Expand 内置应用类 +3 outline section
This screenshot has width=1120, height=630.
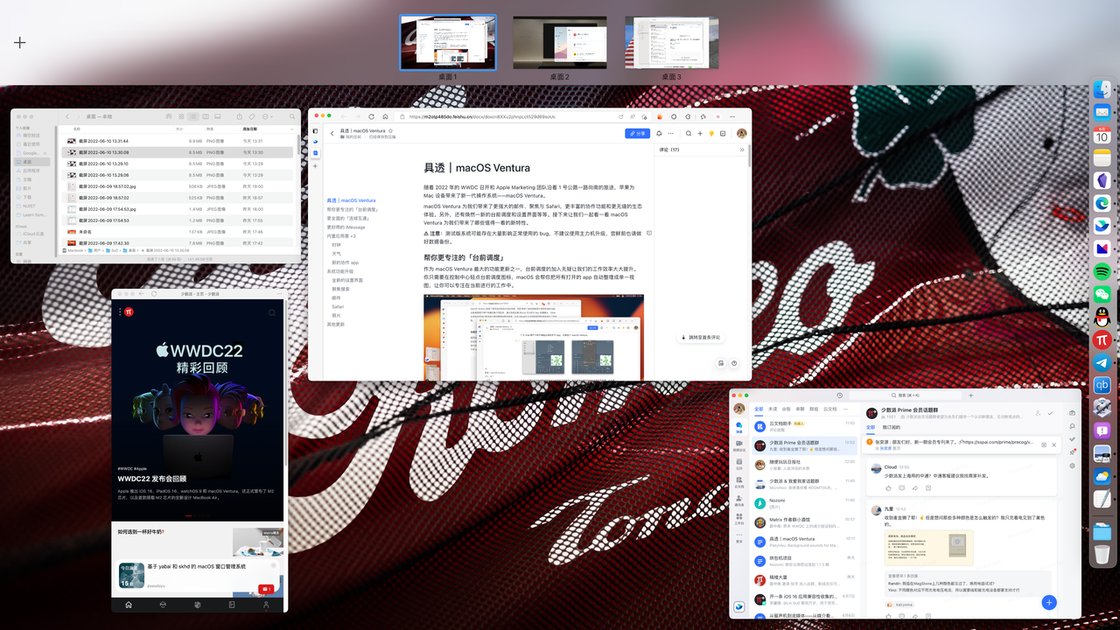coord(341,236)
